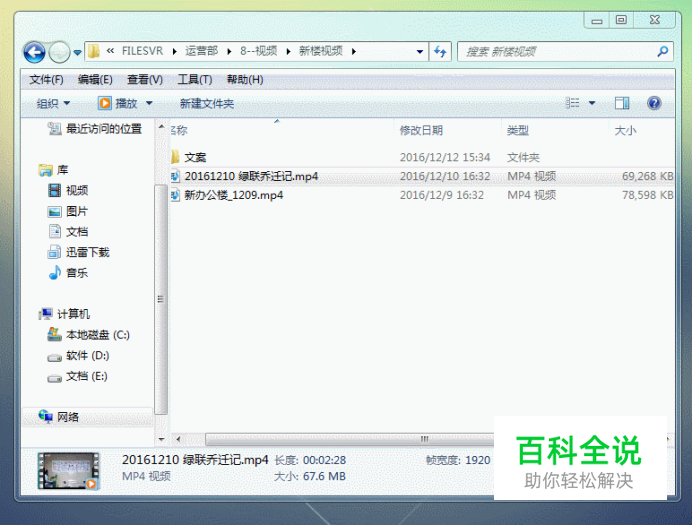Image resolution: width=692 pixels, height=525 pixels.
Task: Click 新建文件夹 button
Action: (x=207, y=103)
